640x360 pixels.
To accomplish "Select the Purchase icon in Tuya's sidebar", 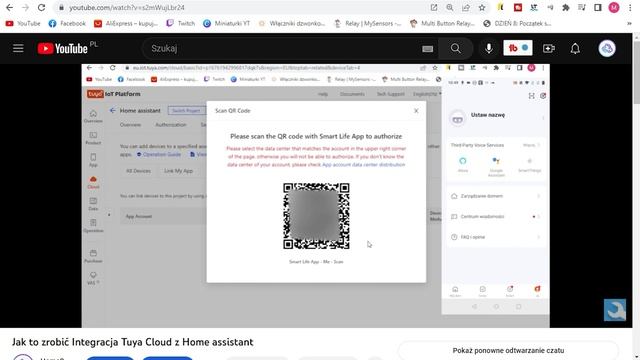I will pyautogui.click(x=93, y=256).
